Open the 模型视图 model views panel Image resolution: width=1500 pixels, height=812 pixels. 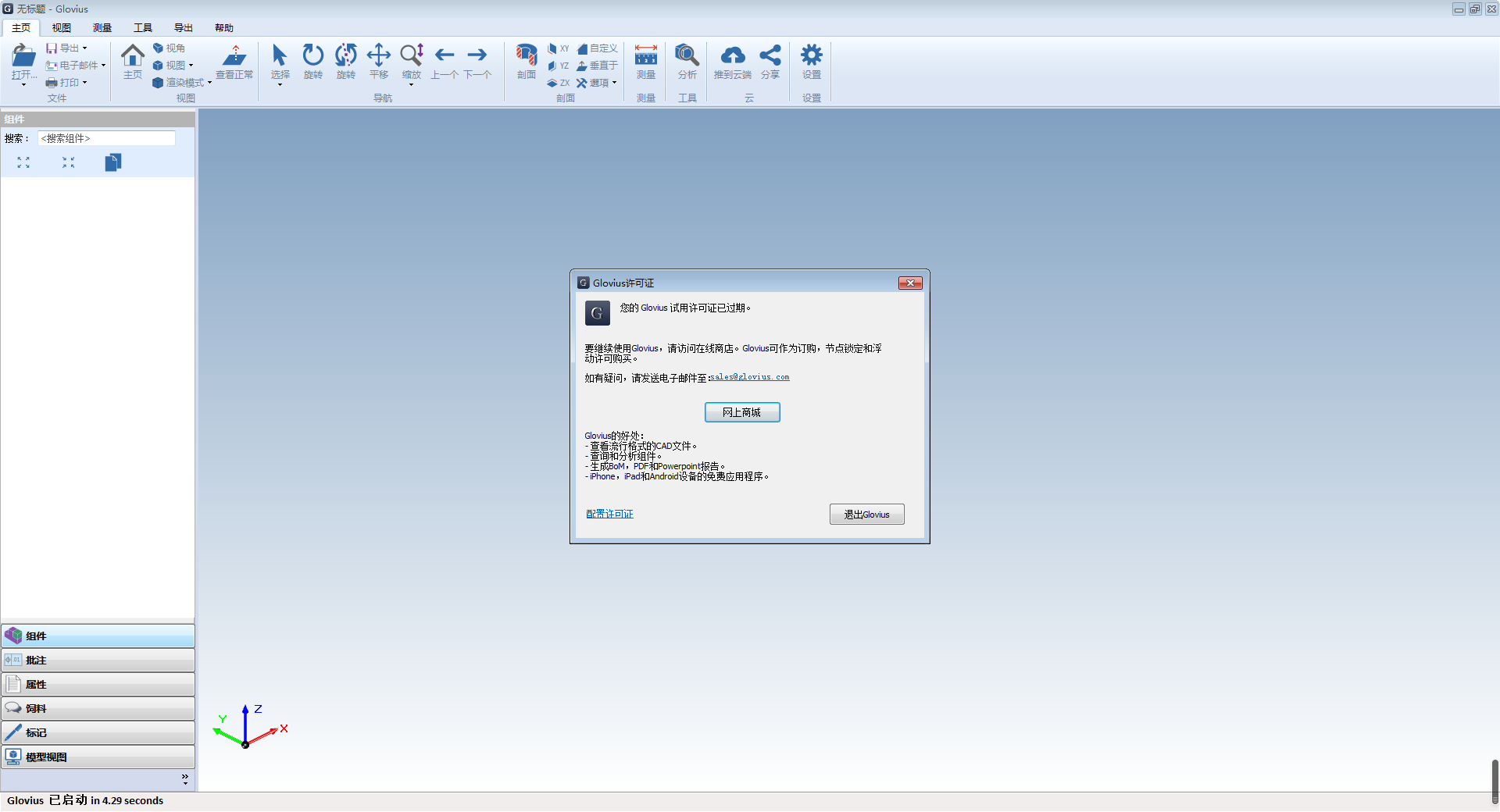click(x=98, y=757)
